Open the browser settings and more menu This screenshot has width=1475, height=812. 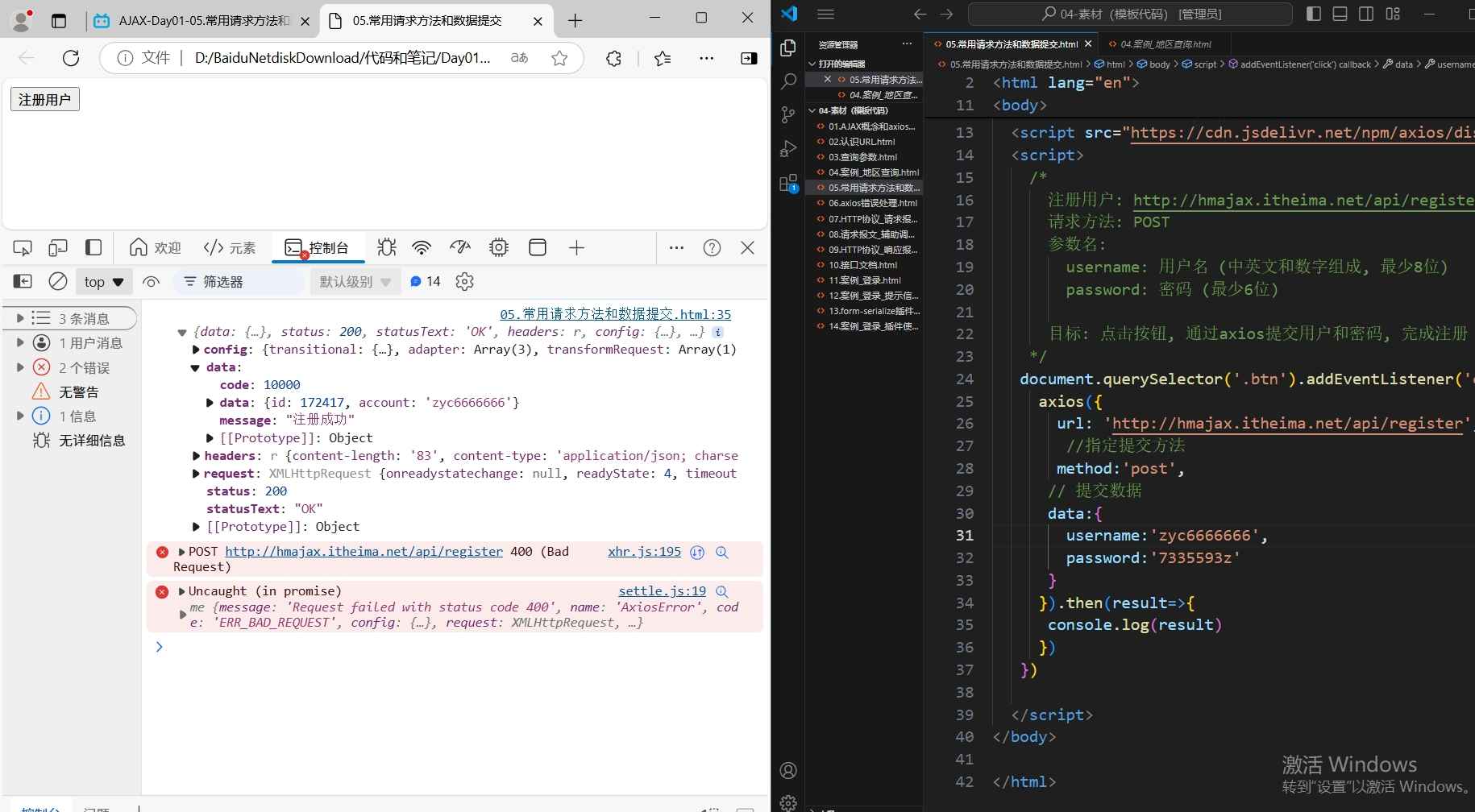tap(706, 58)
